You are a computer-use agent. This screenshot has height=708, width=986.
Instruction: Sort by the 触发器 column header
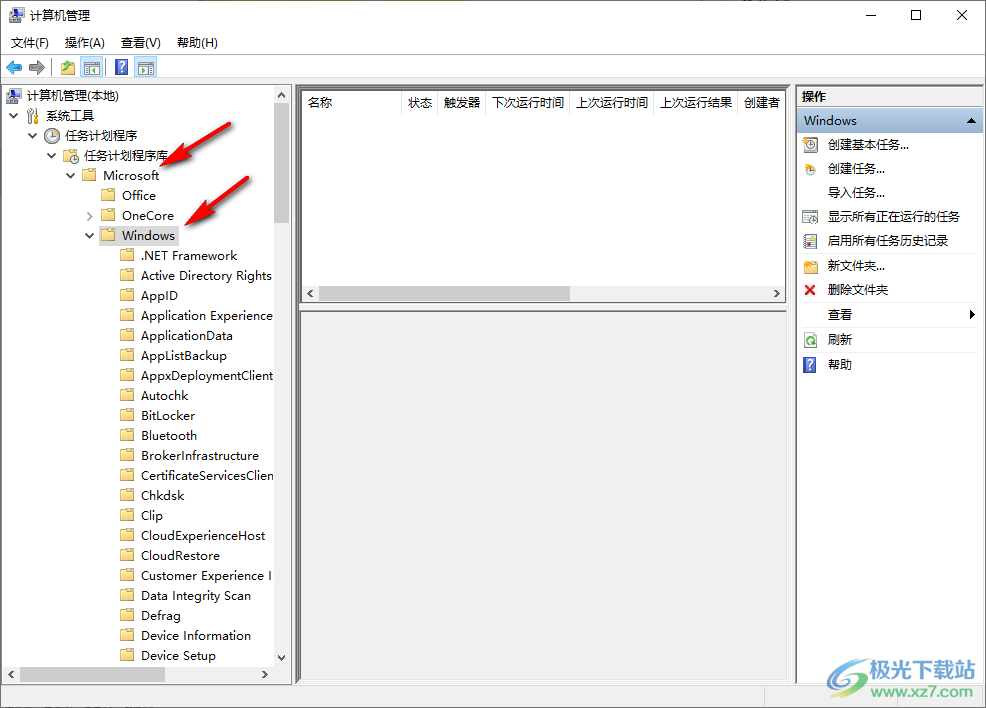coord(462,102)
